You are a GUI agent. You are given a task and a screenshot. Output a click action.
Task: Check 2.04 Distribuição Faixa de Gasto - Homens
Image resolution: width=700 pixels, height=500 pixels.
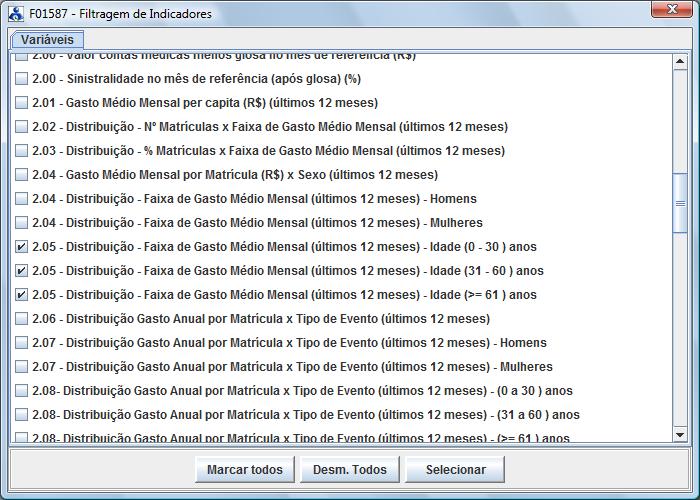click(22, 199)
